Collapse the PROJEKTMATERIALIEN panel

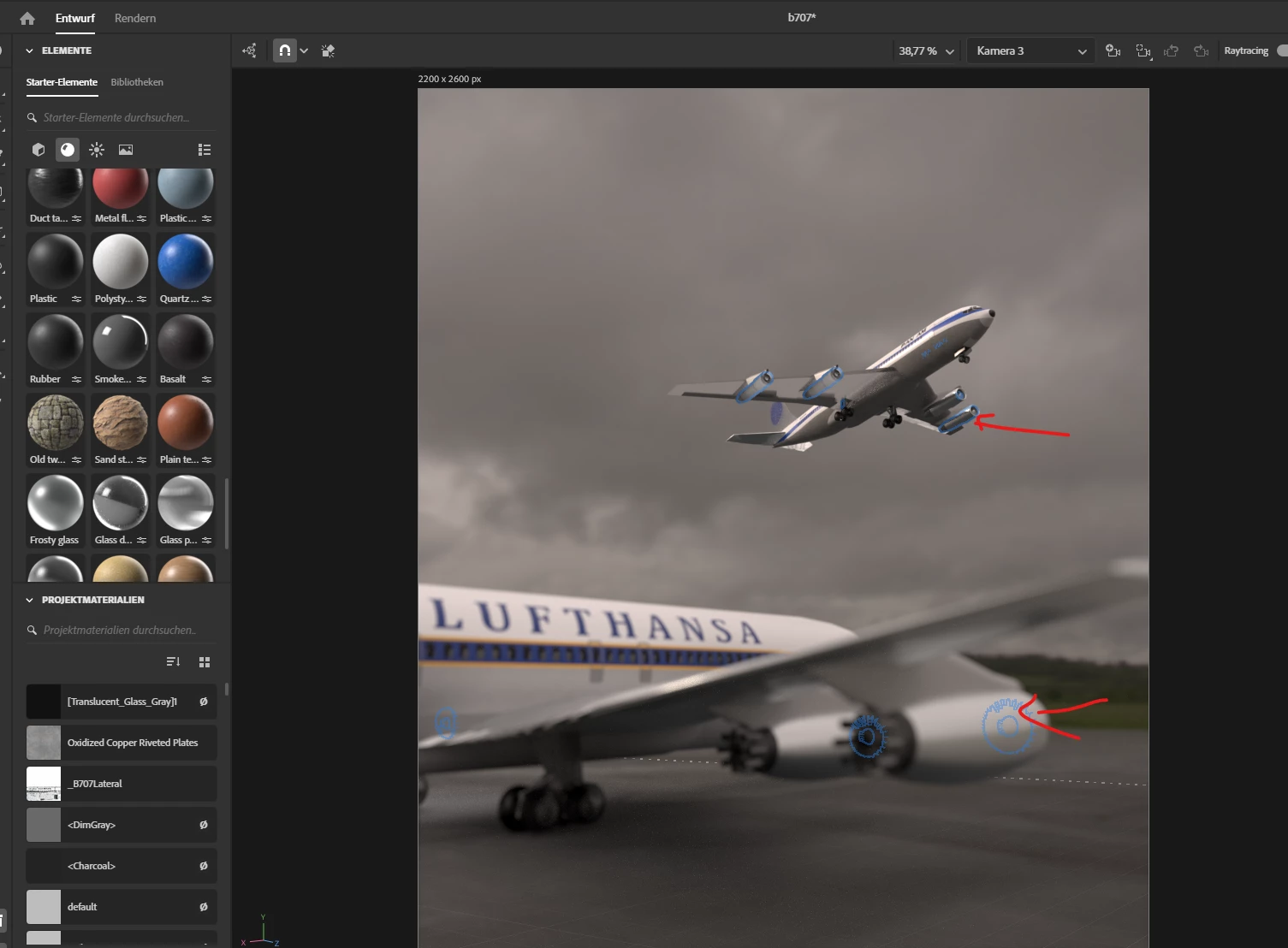pos(29,600)
